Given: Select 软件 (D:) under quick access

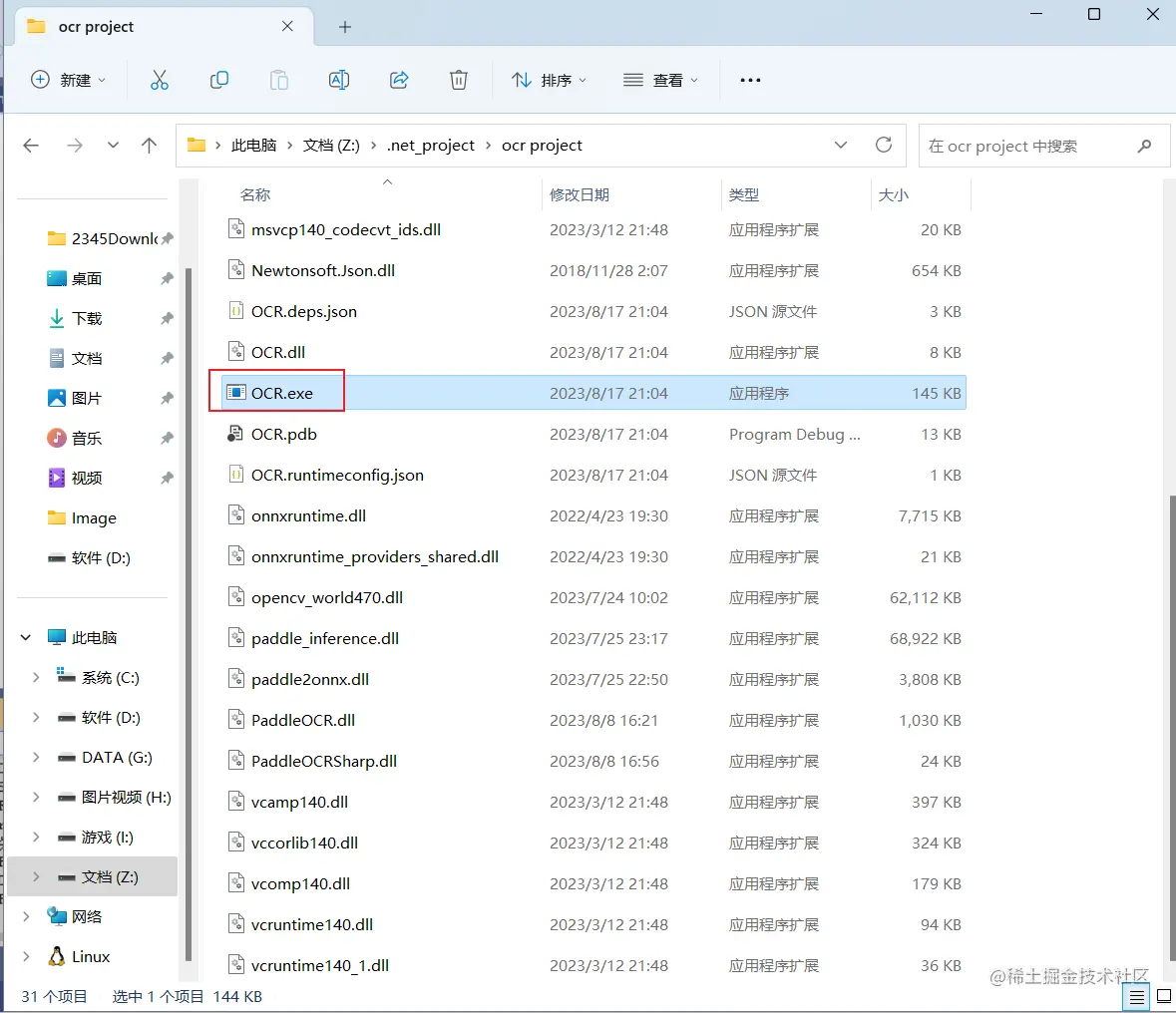Looking at the screenshot, I should coord(90,558).
